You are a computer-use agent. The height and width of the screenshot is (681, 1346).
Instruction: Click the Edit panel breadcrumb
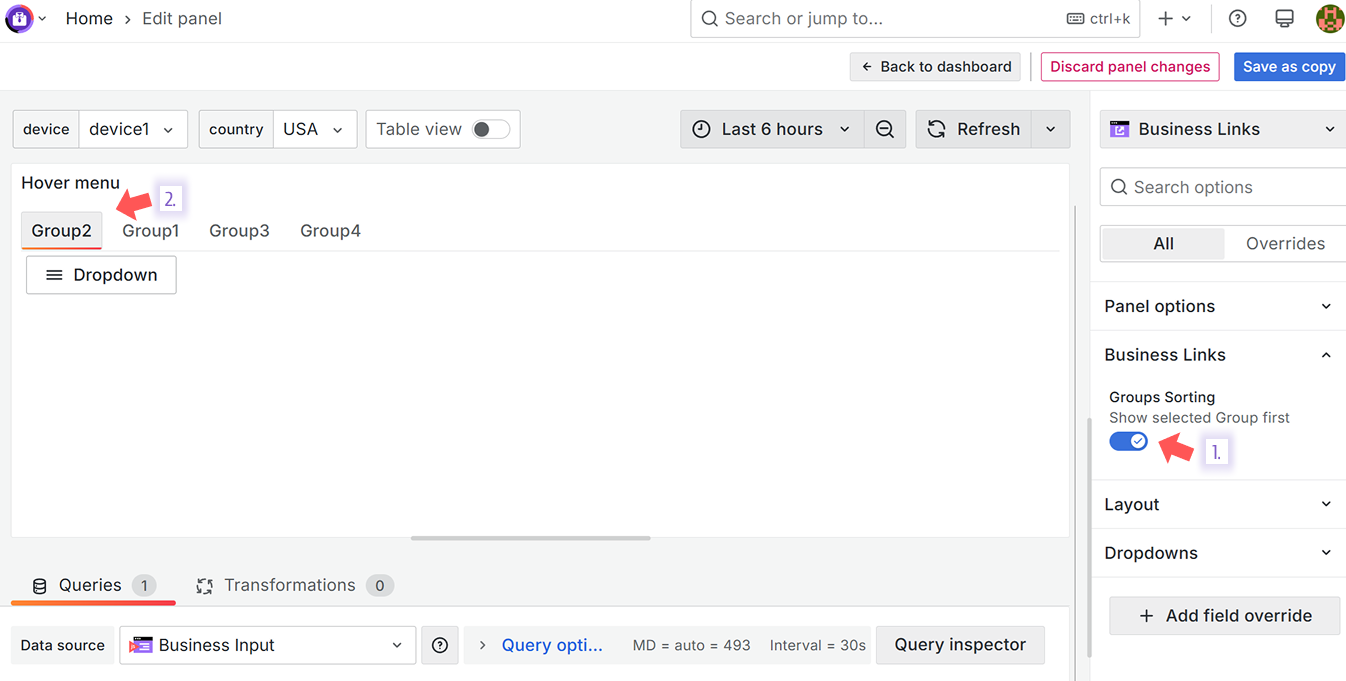(182, 18)
